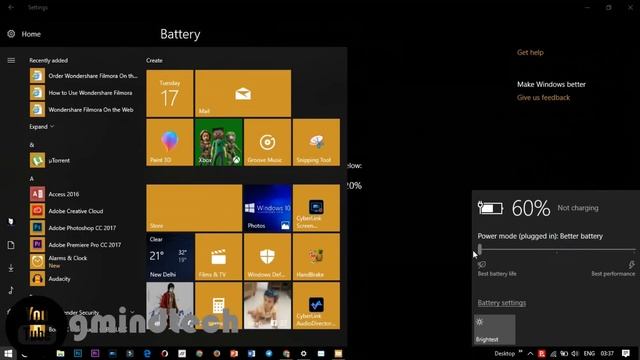Expand the Start menu hamburger navigation
This screenshot has width=640, height=360.
(x=11, y=60)
